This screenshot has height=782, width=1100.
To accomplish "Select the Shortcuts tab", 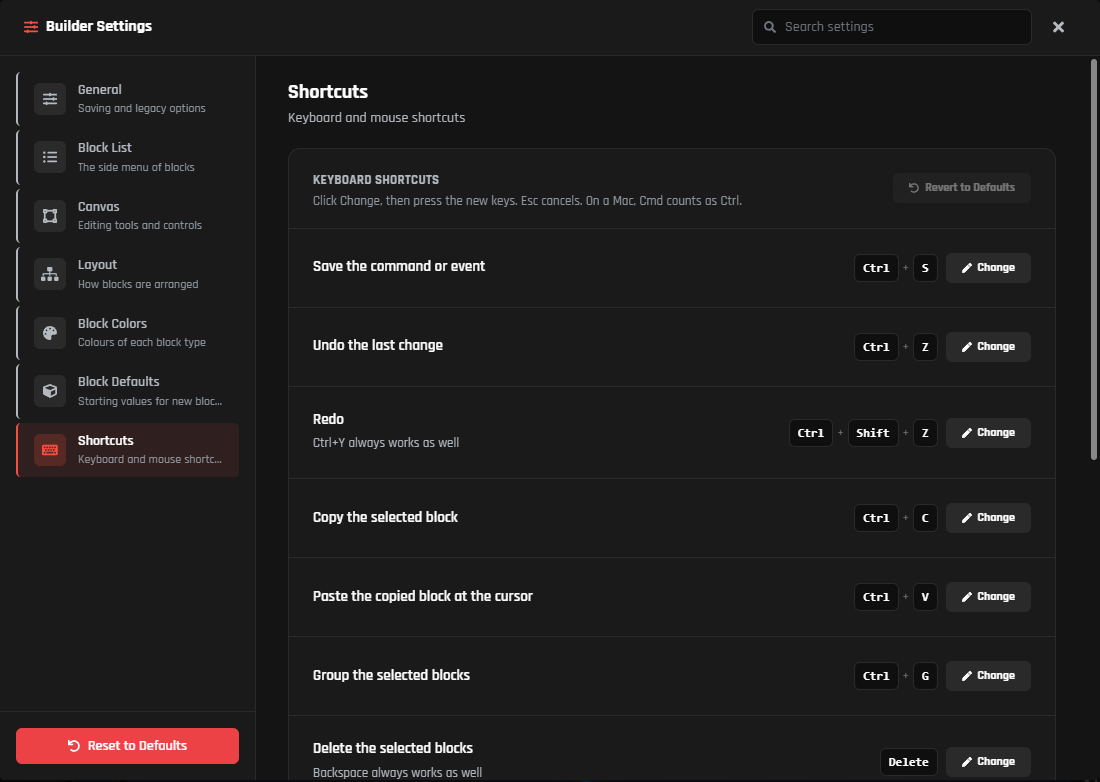I will (128, 450).
